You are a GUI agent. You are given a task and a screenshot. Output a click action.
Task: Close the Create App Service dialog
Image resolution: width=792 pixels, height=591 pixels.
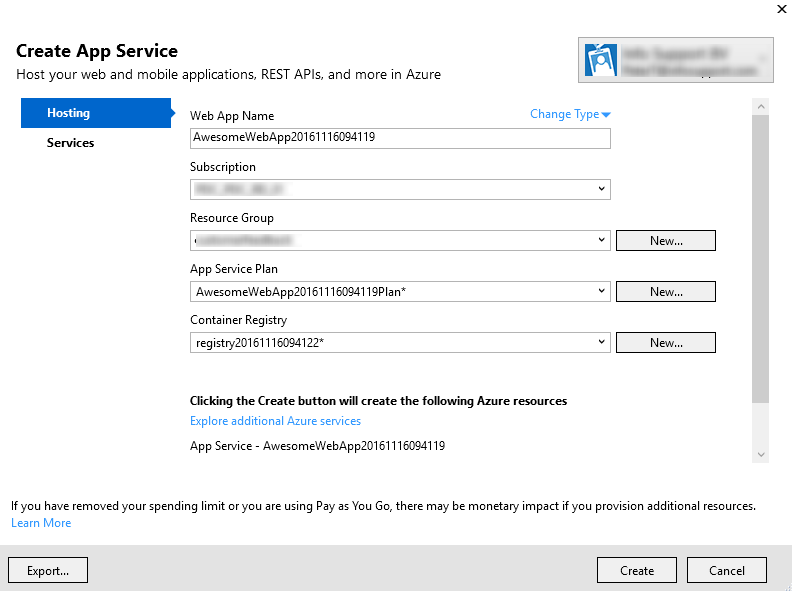[x=781, y=9]
